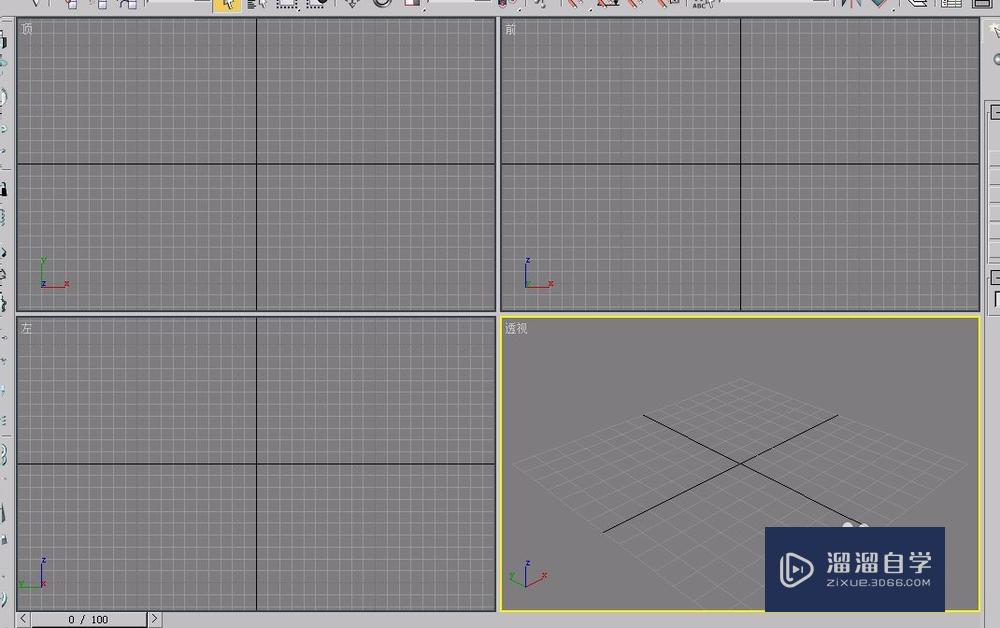Viewport: 1000px width, 628px height.
Task: Open the Material Editor
Action: tap(950, 5)
